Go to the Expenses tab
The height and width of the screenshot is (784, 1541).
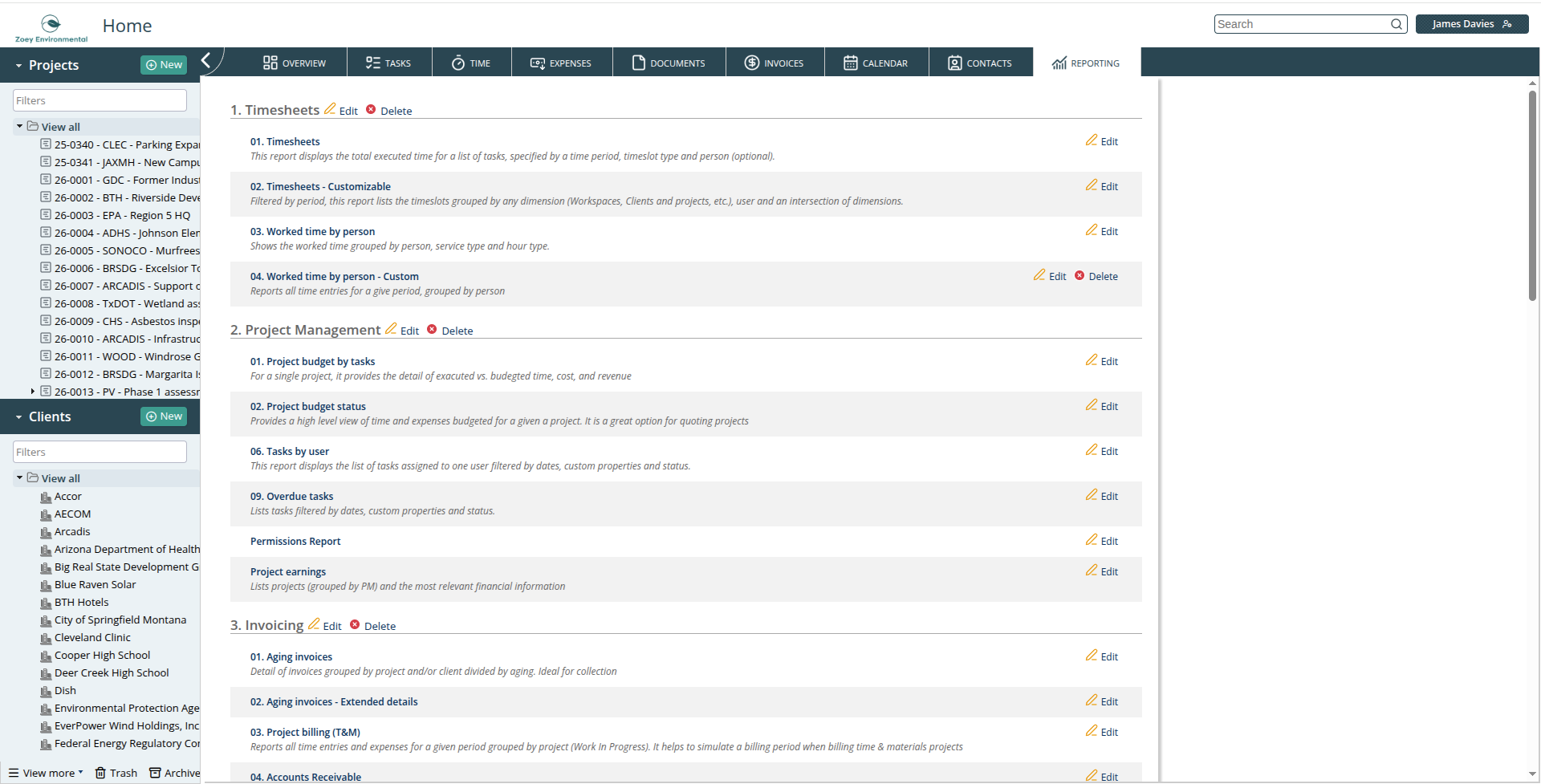pyautogui.click(x=562, y=63)
